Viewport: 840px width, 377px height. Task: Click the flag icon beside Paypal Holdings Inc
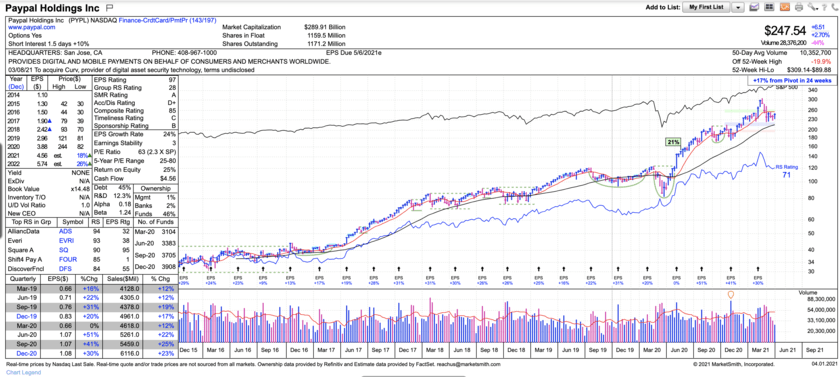point(109,7)
